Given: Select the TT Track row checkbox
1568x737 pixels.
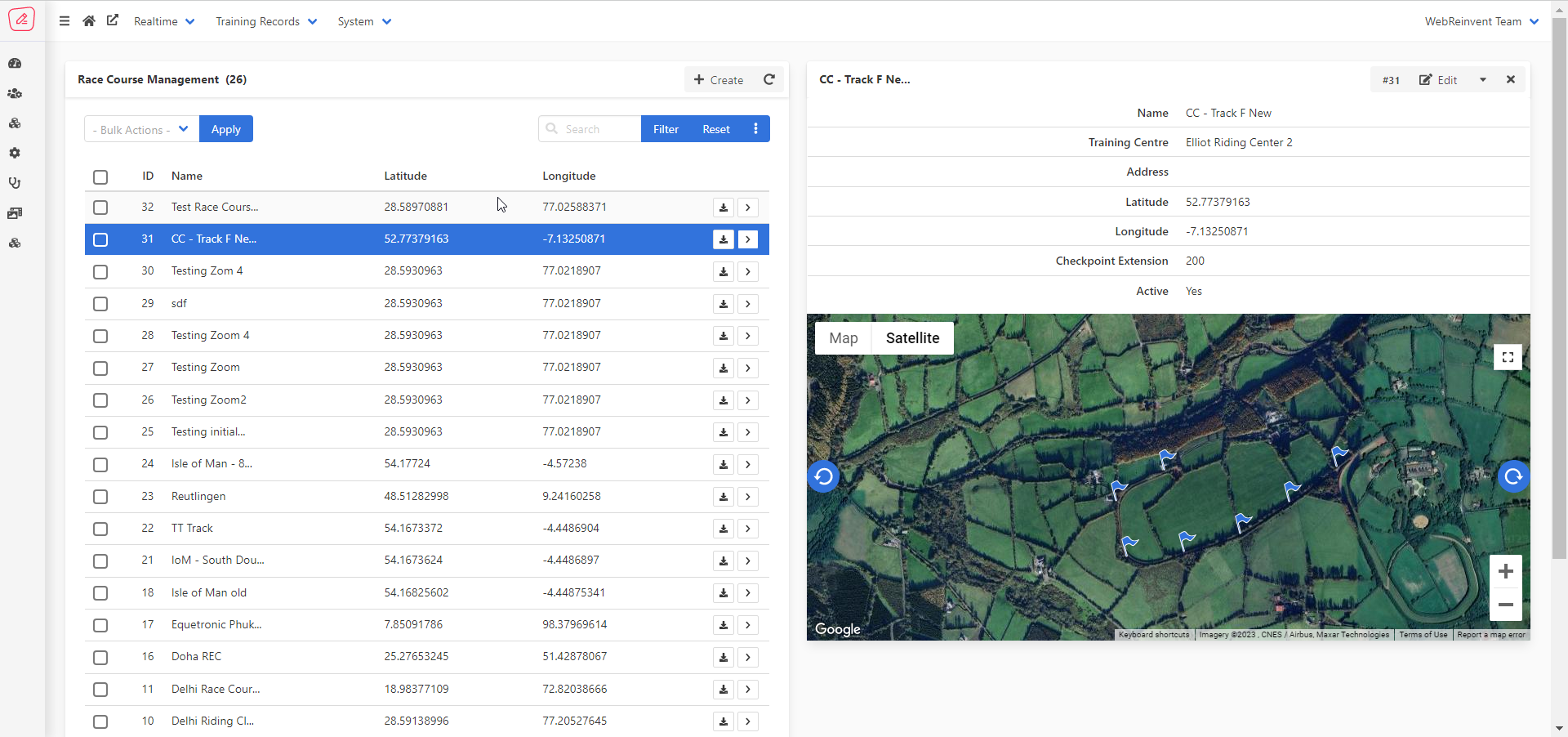Looking at the screenshot, I should [x=100, y=529].
